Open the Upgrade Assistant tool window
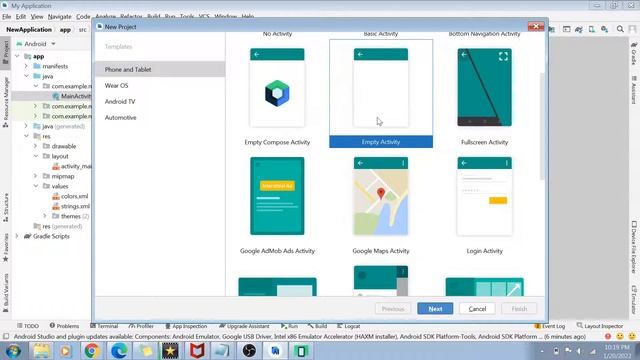The height and width of the screenshot is (360, 640). coord(244,326)
